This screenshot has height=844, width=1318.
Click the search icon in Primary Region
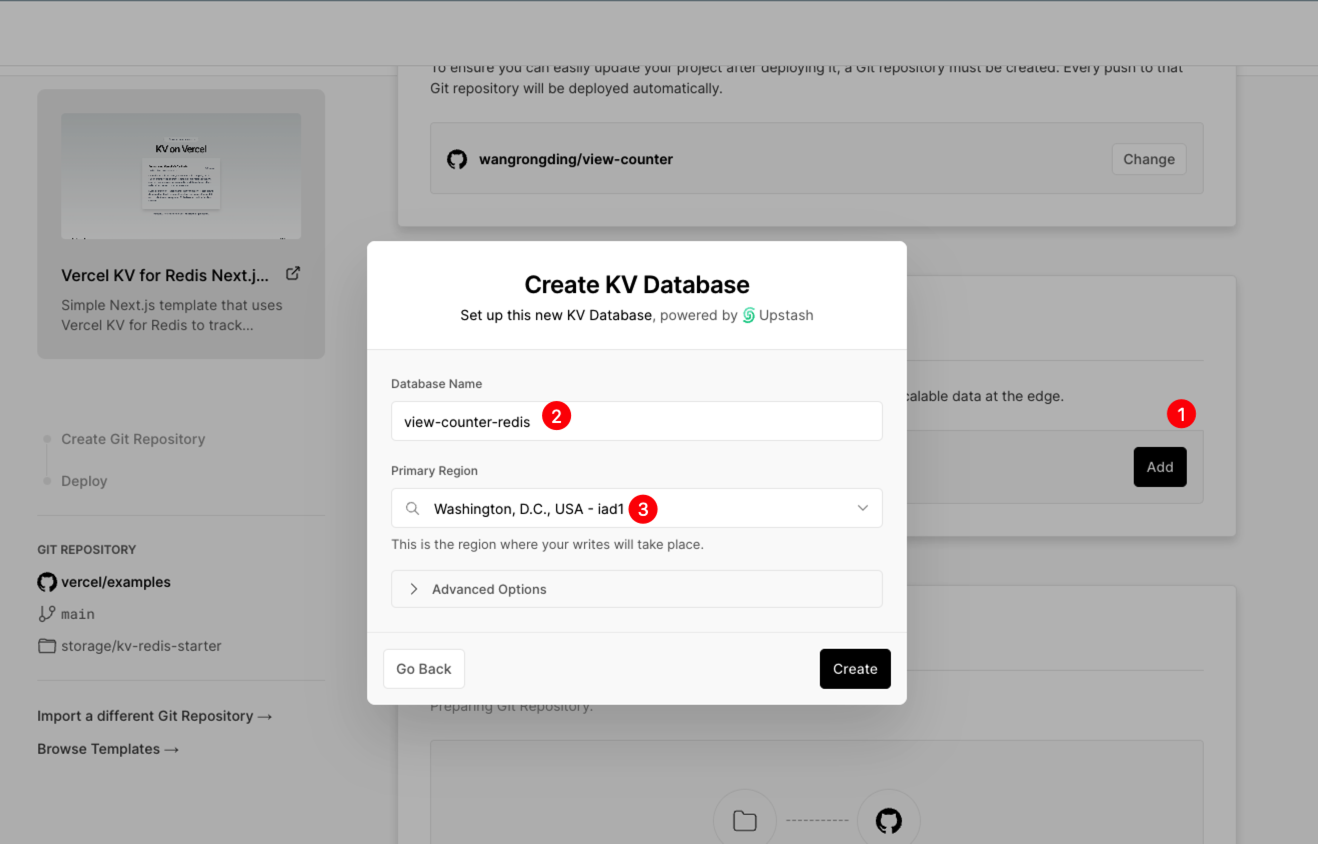[x=412, y=509]
